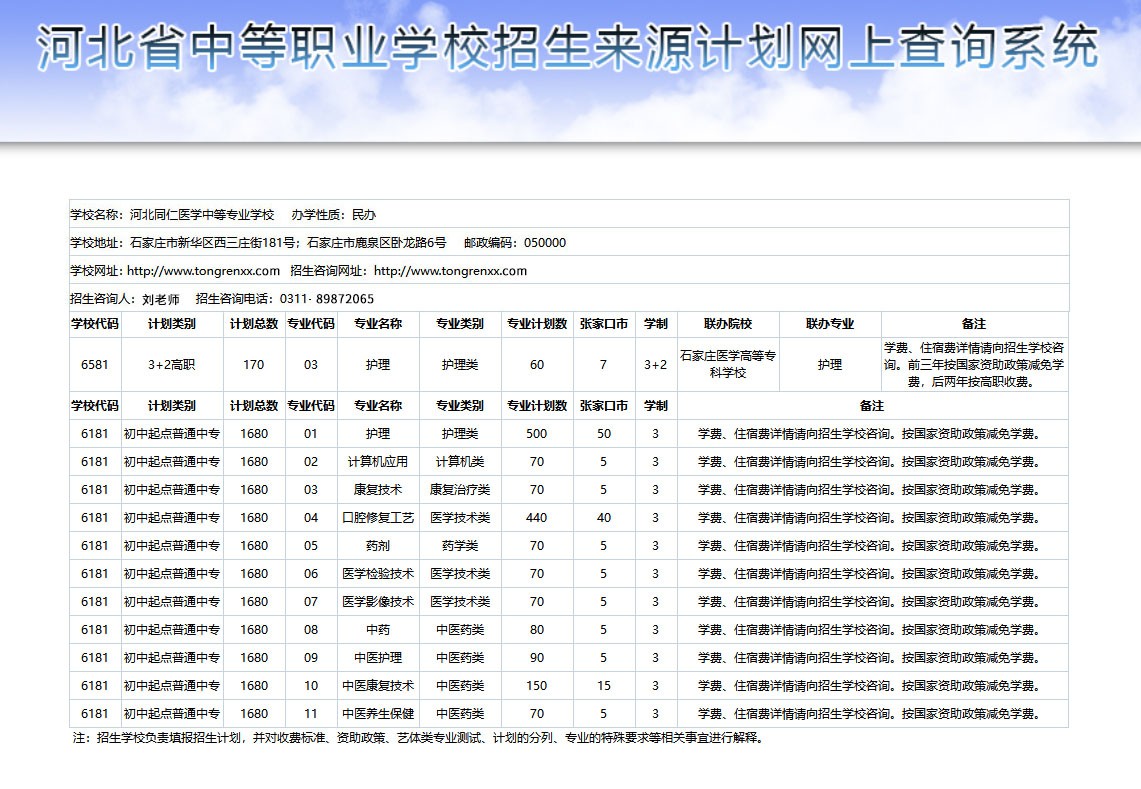Click the school address line 石家庄市新华区西三庄街181号
The width and height of the screenshot is (1141, 789).
click(212, 242)
